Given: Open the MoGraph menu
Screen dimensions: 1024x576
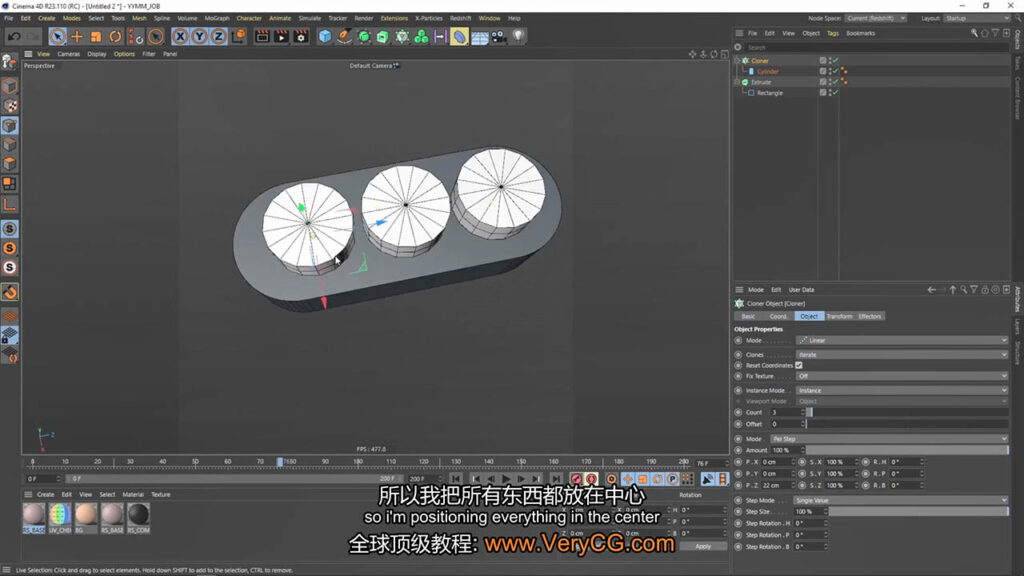Looking at the screenshot, I should click(217, 18).
